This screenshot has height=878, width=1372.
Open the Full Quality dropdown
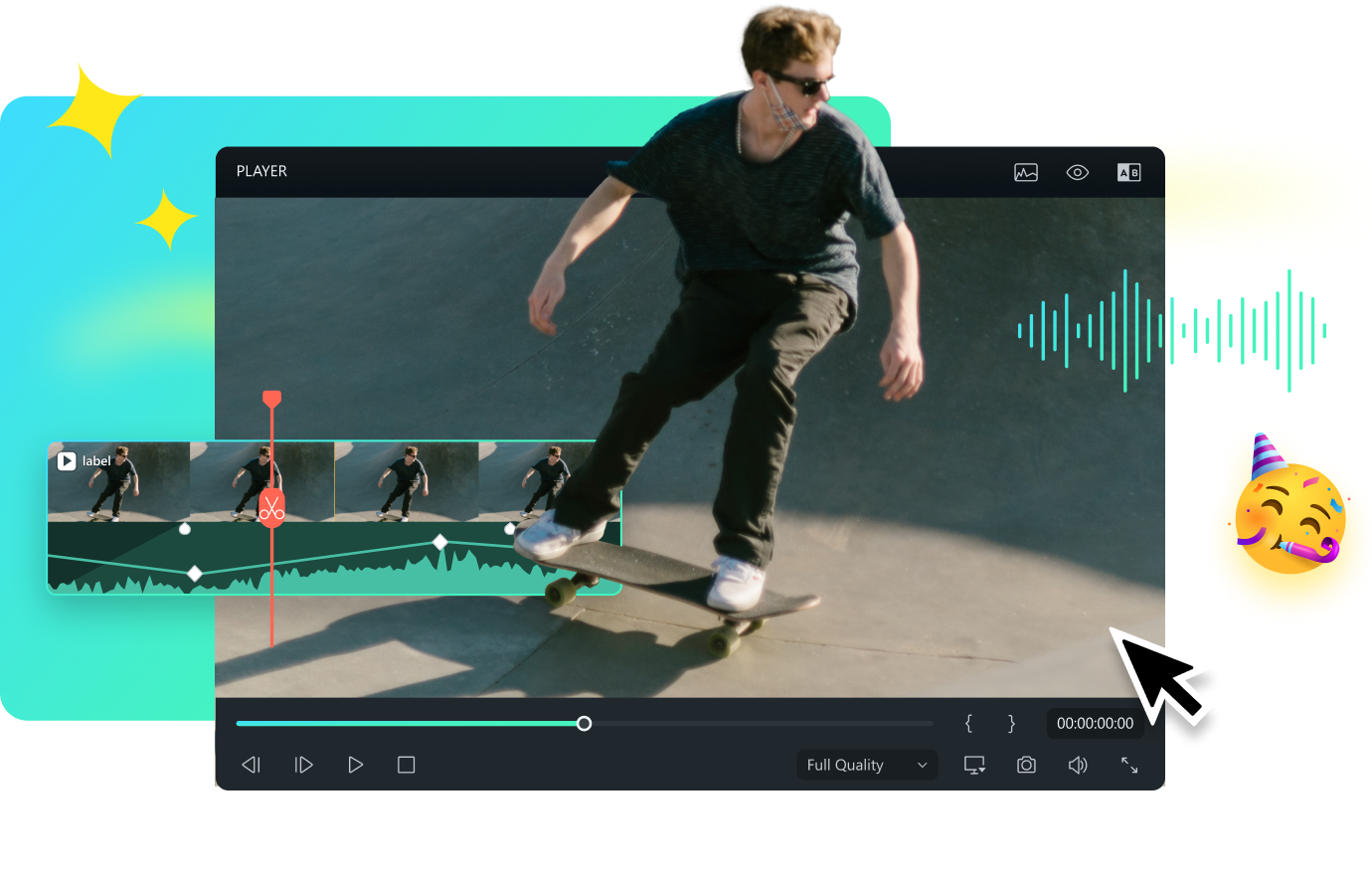867,765
